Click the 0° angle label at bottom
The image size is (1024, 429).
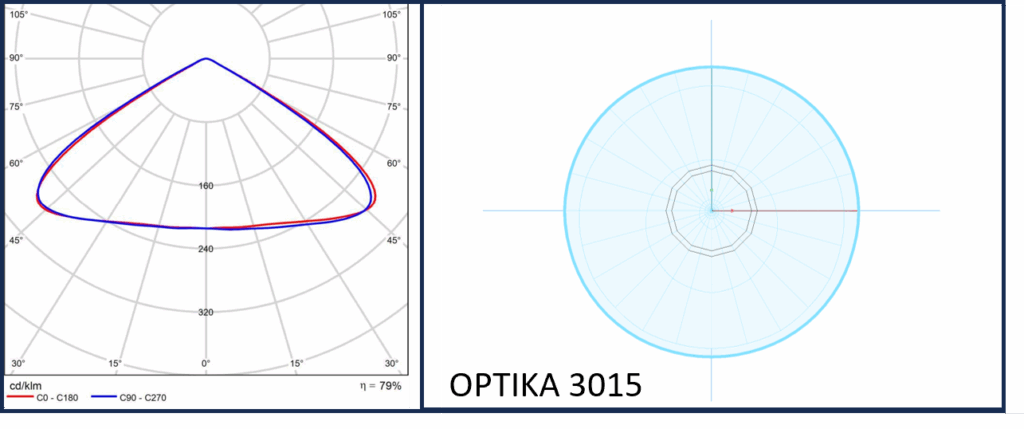(x=206, y=362)
